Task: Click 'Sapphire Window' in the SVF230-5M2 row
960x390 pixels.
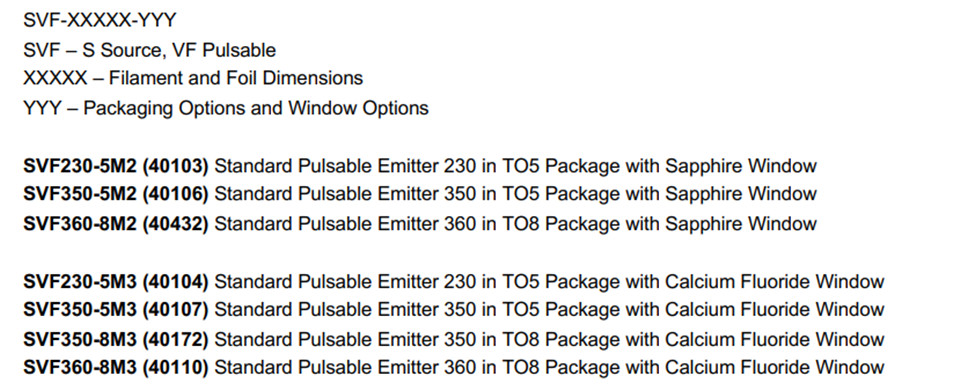Action: (741, 166)
